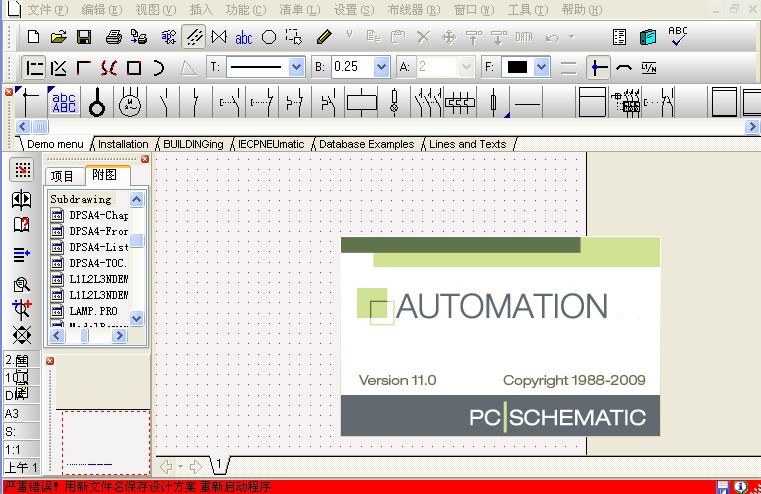This screenshot has width=761, height=494.
Task: Click page tab 1 at bottom
Action: click(218, 466)
